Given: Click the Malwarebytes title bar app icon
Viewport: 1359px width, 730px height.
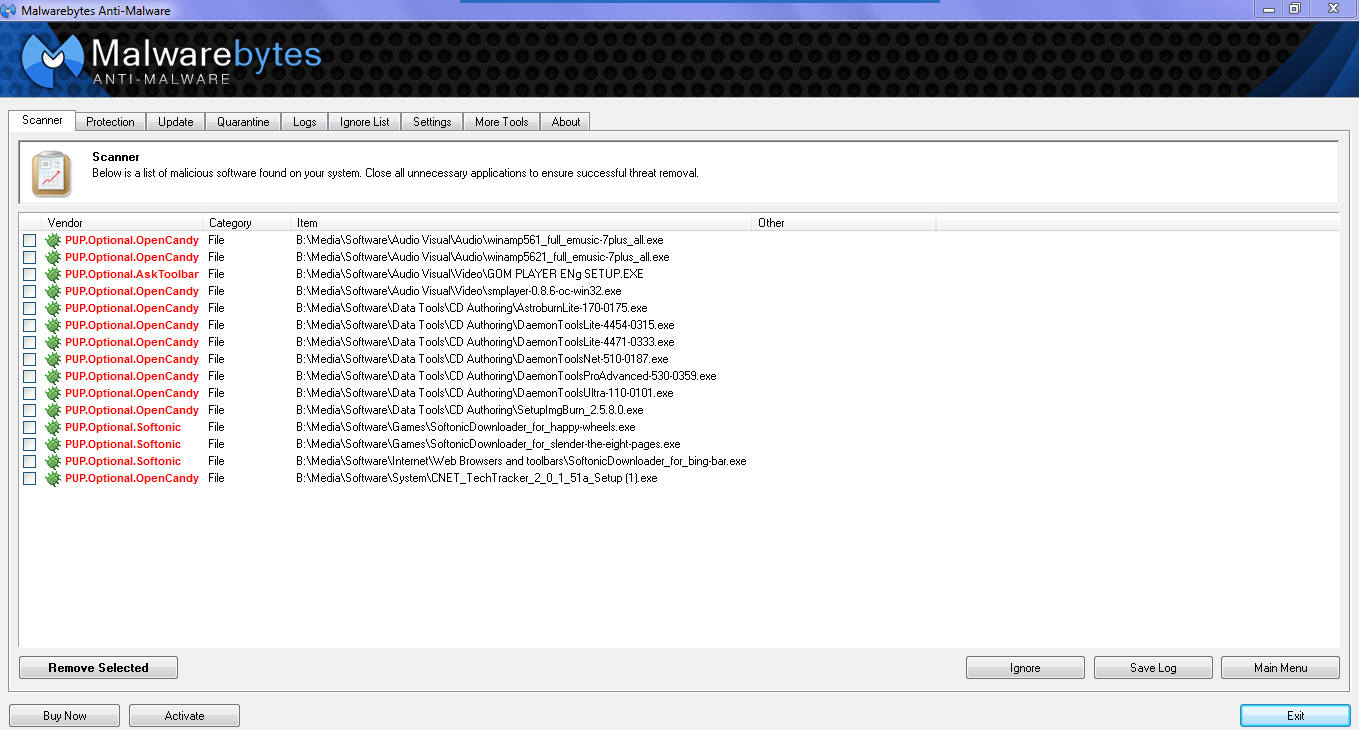Looking at the screenshot, I should pos(10,10).
